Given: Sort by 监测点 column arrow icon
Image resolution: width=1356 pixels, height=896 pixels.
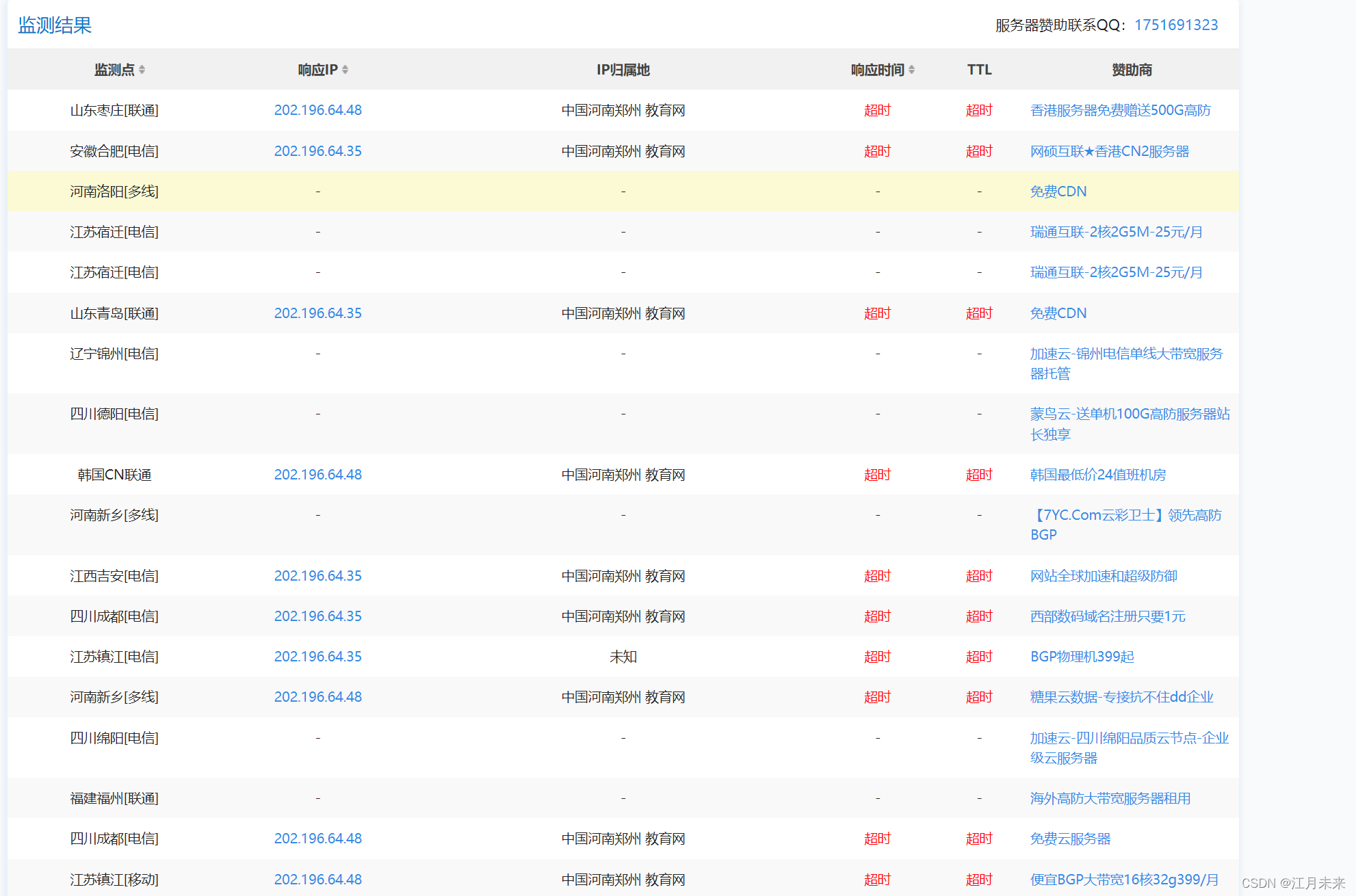Looking at the screenshot, I should 142,70.
